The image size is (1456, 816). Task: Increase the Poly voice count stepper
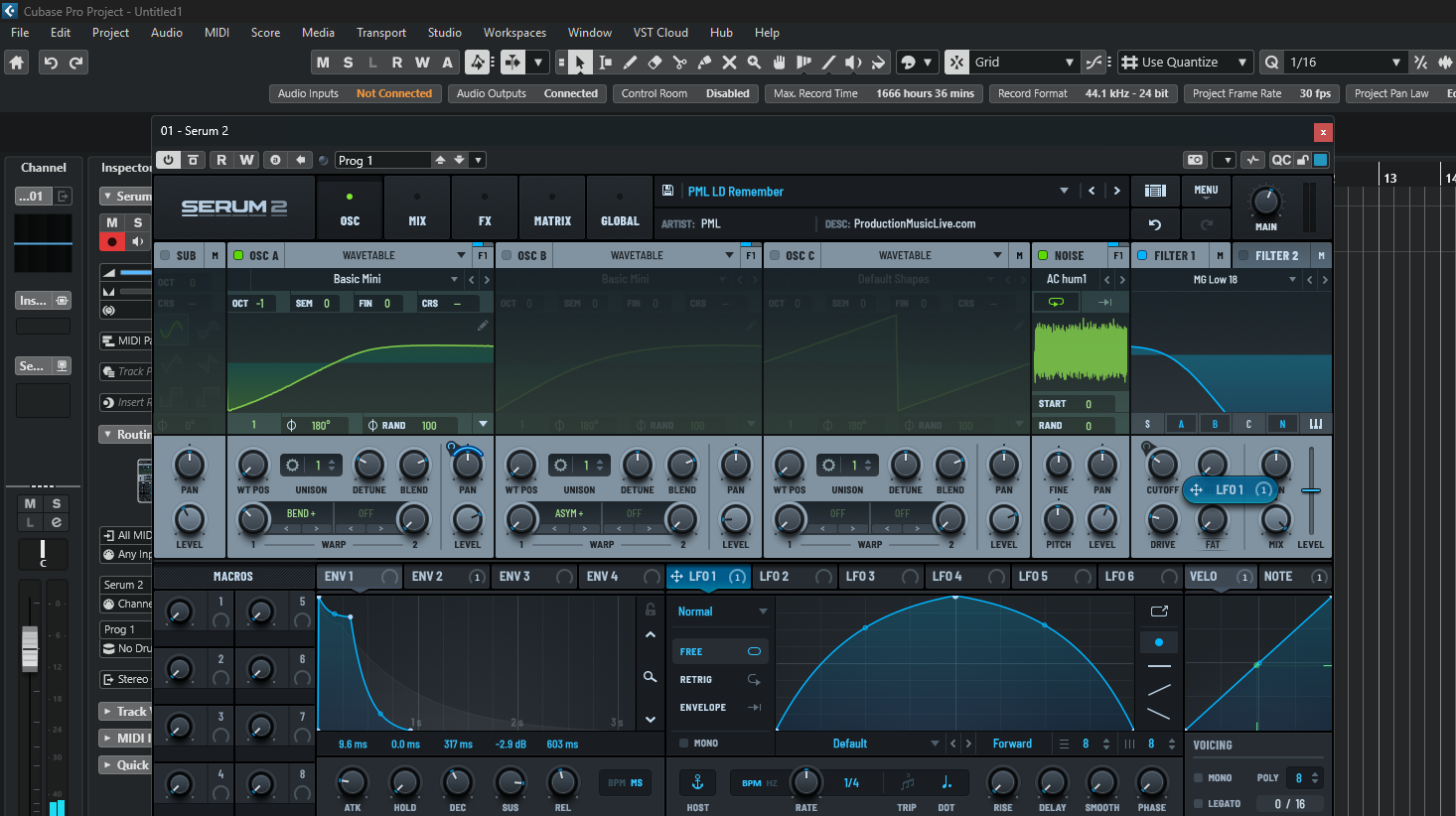[x=1315, y=774]
